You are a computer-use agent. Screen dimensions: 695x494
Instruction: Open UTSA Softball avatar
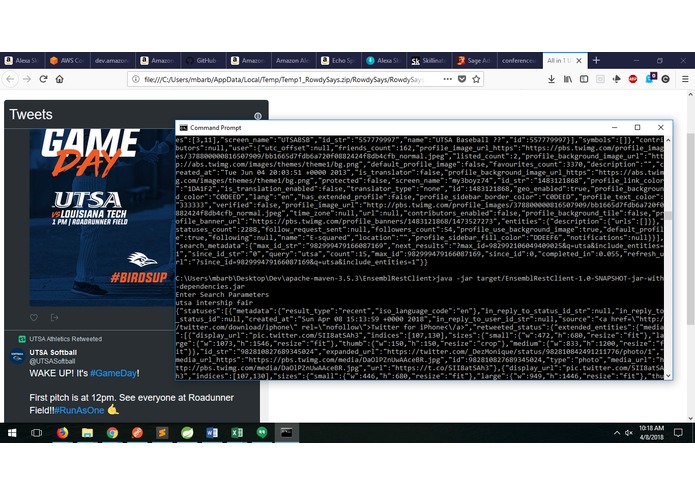point(17,356)
